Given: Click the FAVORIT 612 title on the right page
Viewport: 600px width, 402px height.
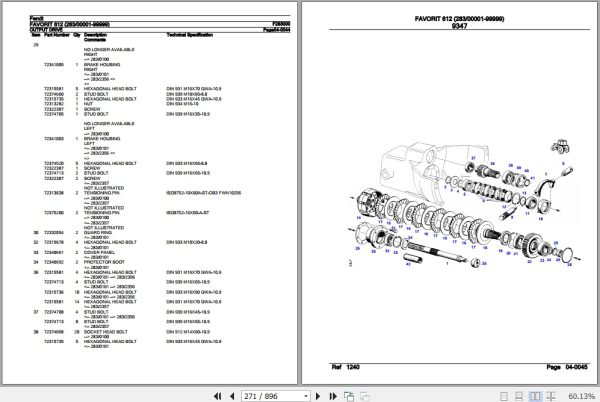Looking at the screenshot, I should click(x=459, y=18).
